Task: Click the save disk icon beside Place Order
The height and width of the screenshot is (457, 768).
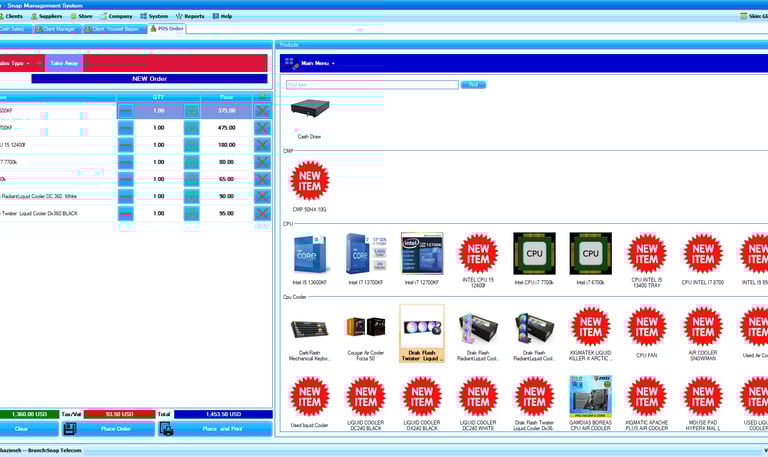Action: [x=70, y=429]
